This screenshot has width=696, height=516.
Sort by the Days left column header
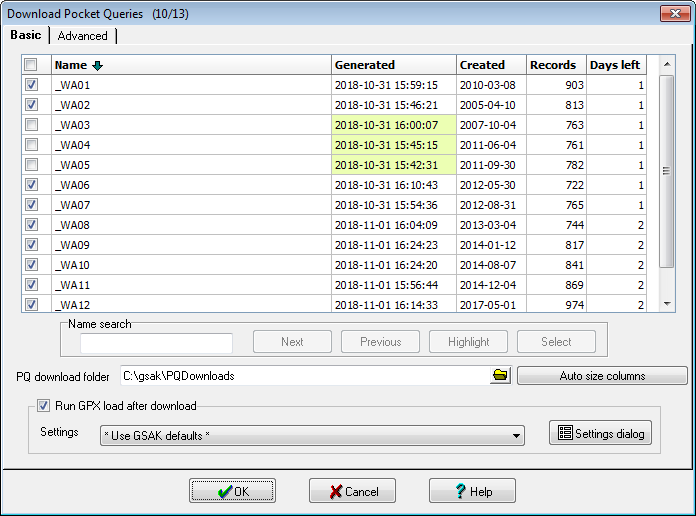tap(617, 65)
